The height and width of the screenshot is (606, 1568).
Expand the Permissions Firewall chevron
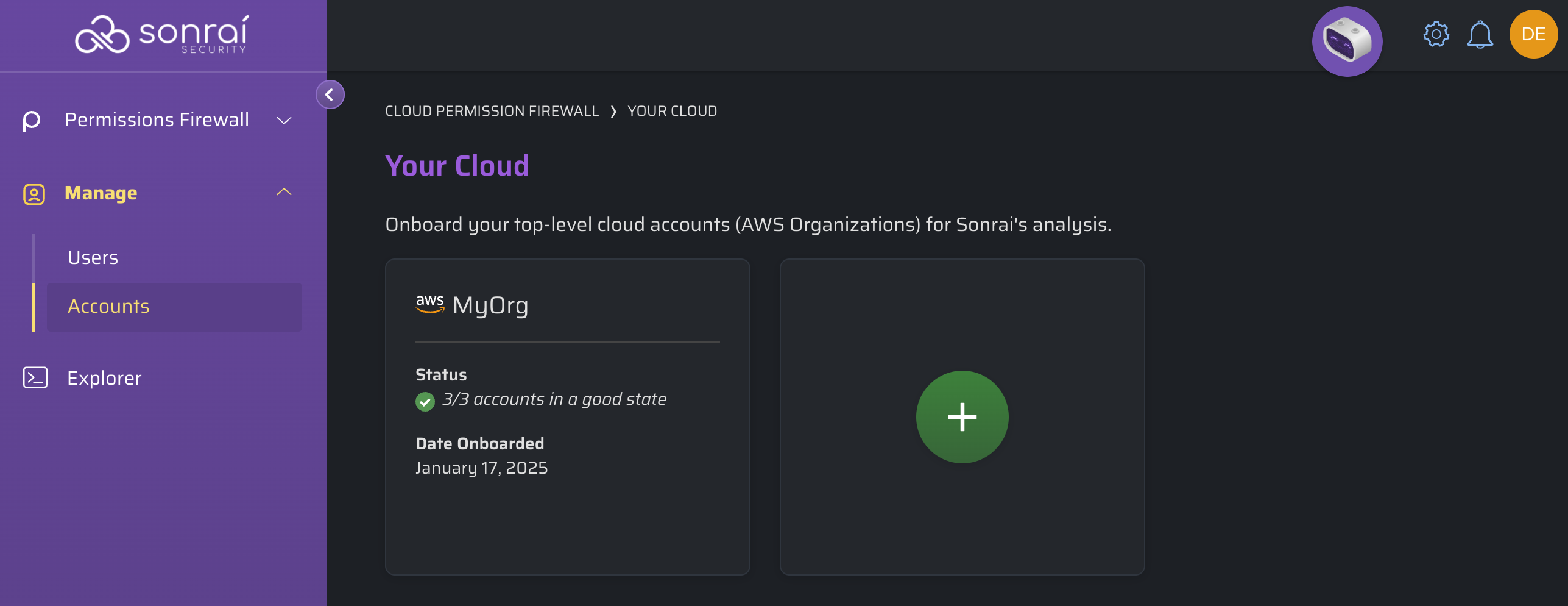284,120
